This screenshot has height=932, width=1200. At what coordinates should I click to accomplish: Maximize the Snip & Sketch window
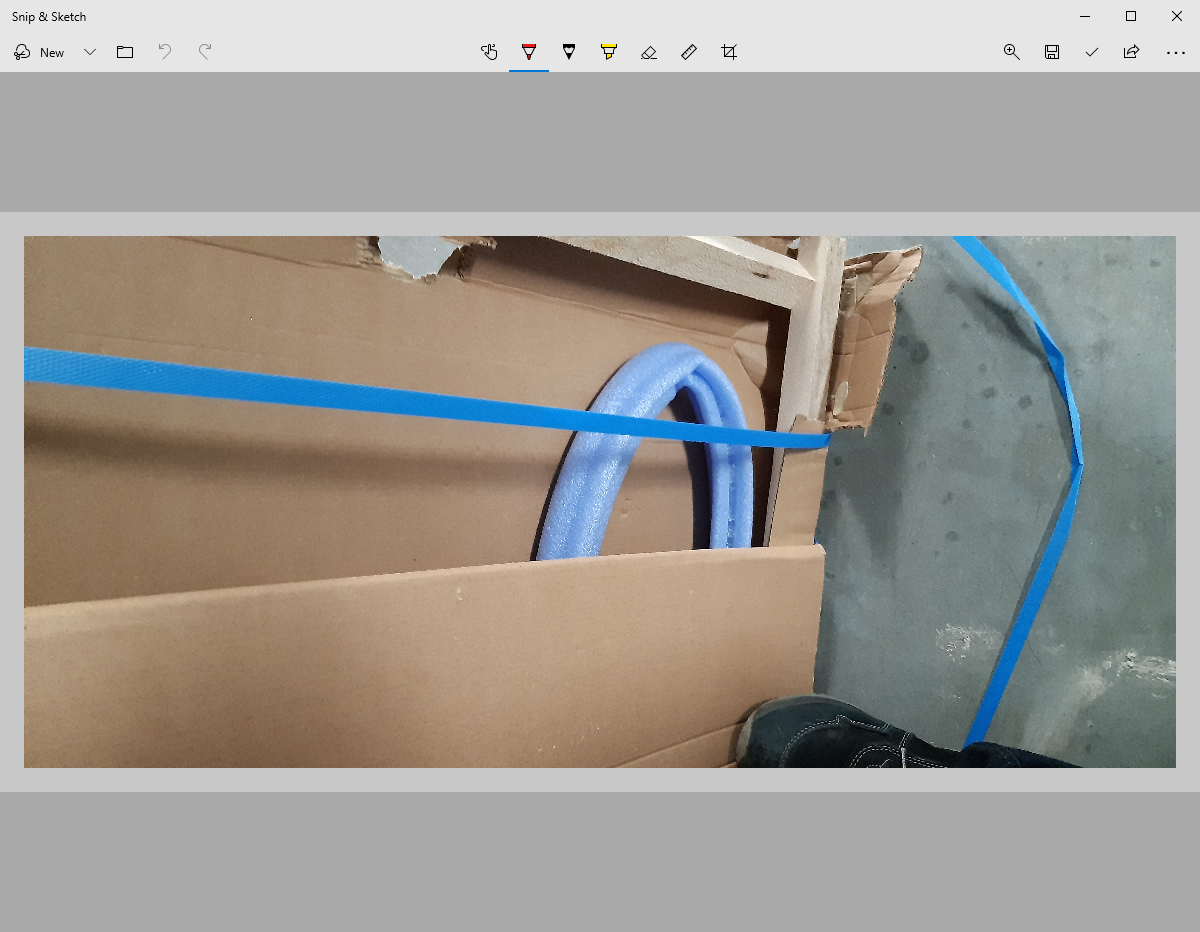[x=1131, y=16]
